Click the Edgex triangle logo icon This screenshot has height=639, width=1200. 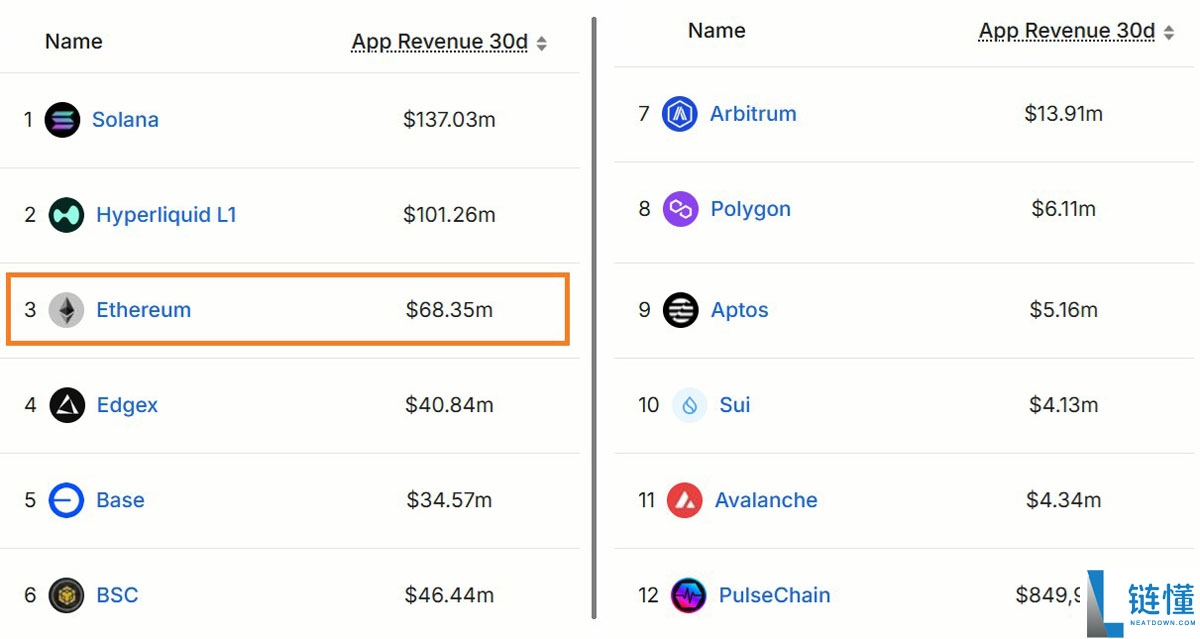(67, 405)
